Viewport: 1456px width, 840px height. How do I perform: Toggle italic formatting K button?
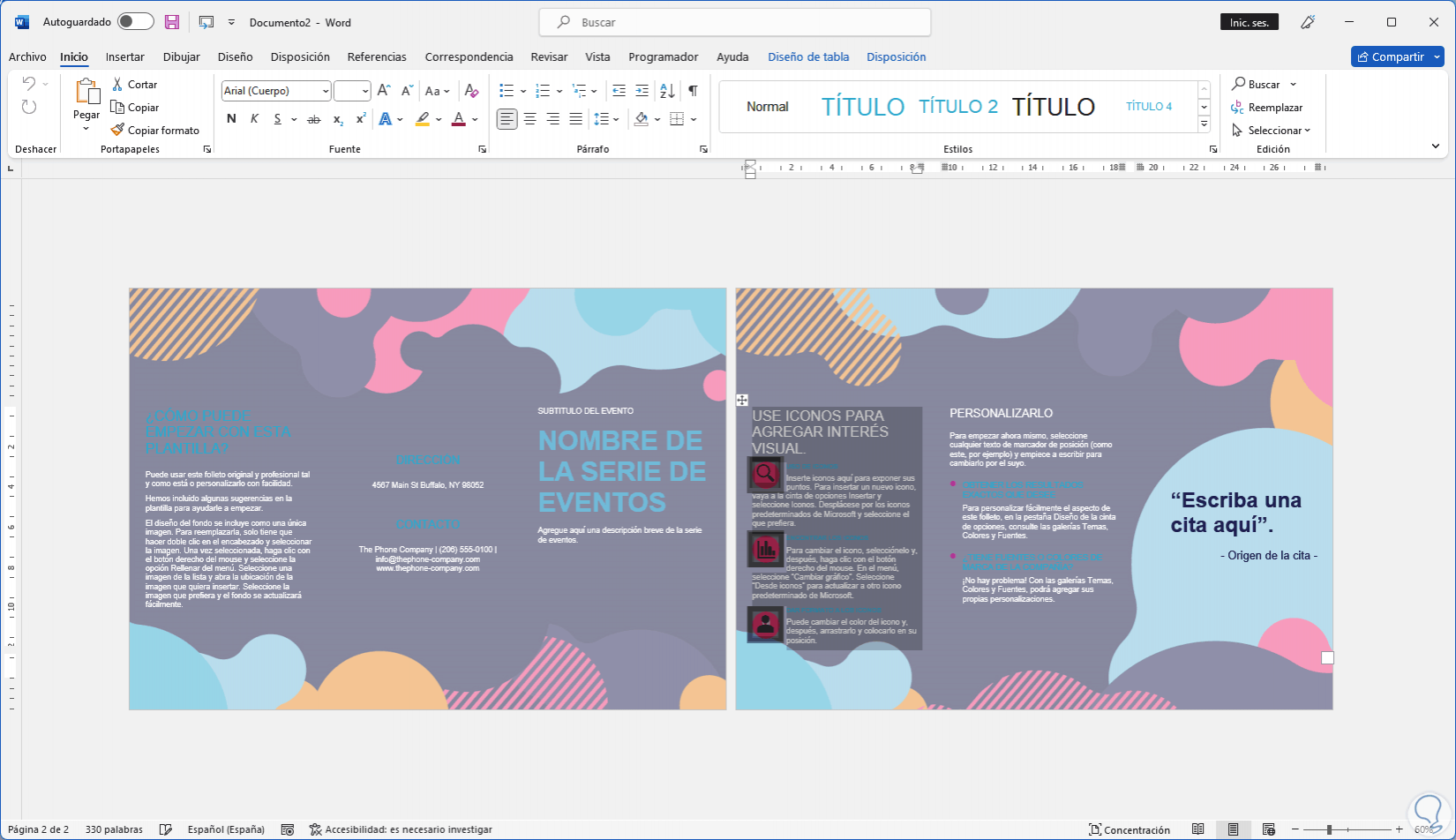click(254, 119)
